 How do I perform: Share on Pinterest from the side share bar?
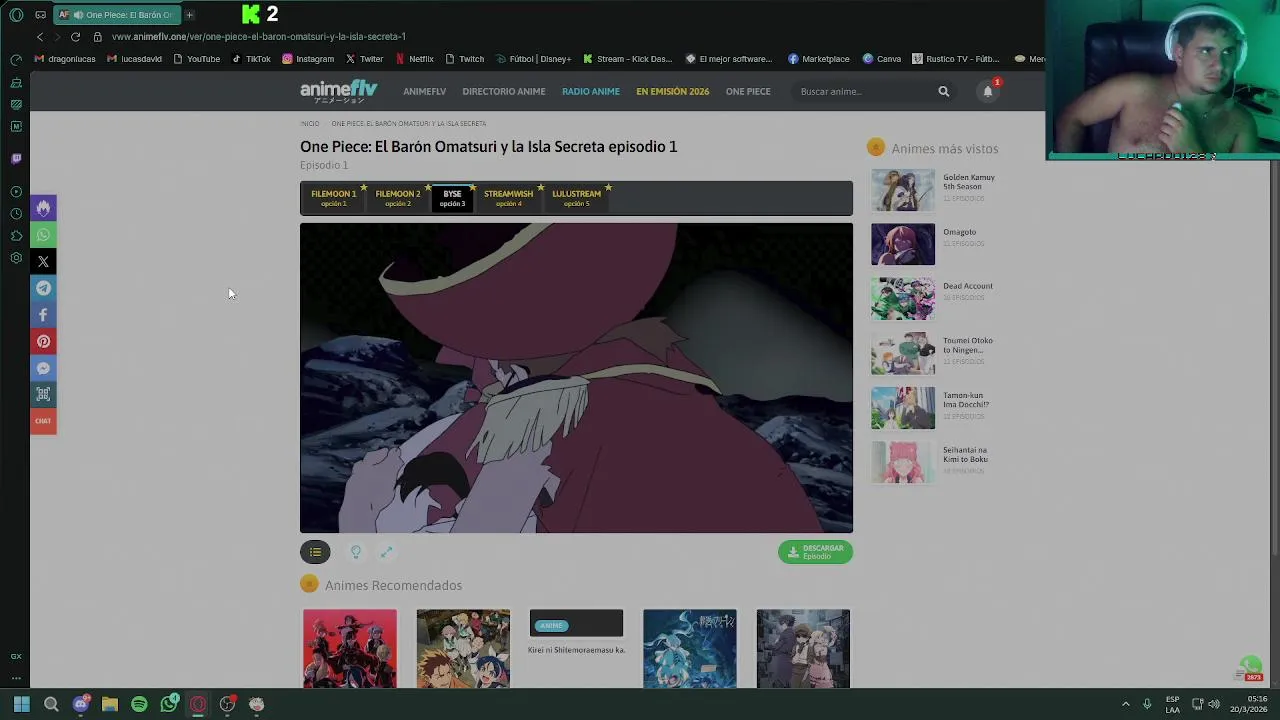pos(43,341)
